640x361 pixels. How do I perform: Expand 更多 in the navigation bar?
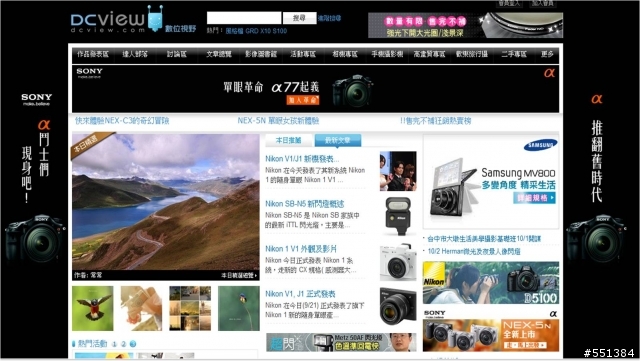coord(547,54)
